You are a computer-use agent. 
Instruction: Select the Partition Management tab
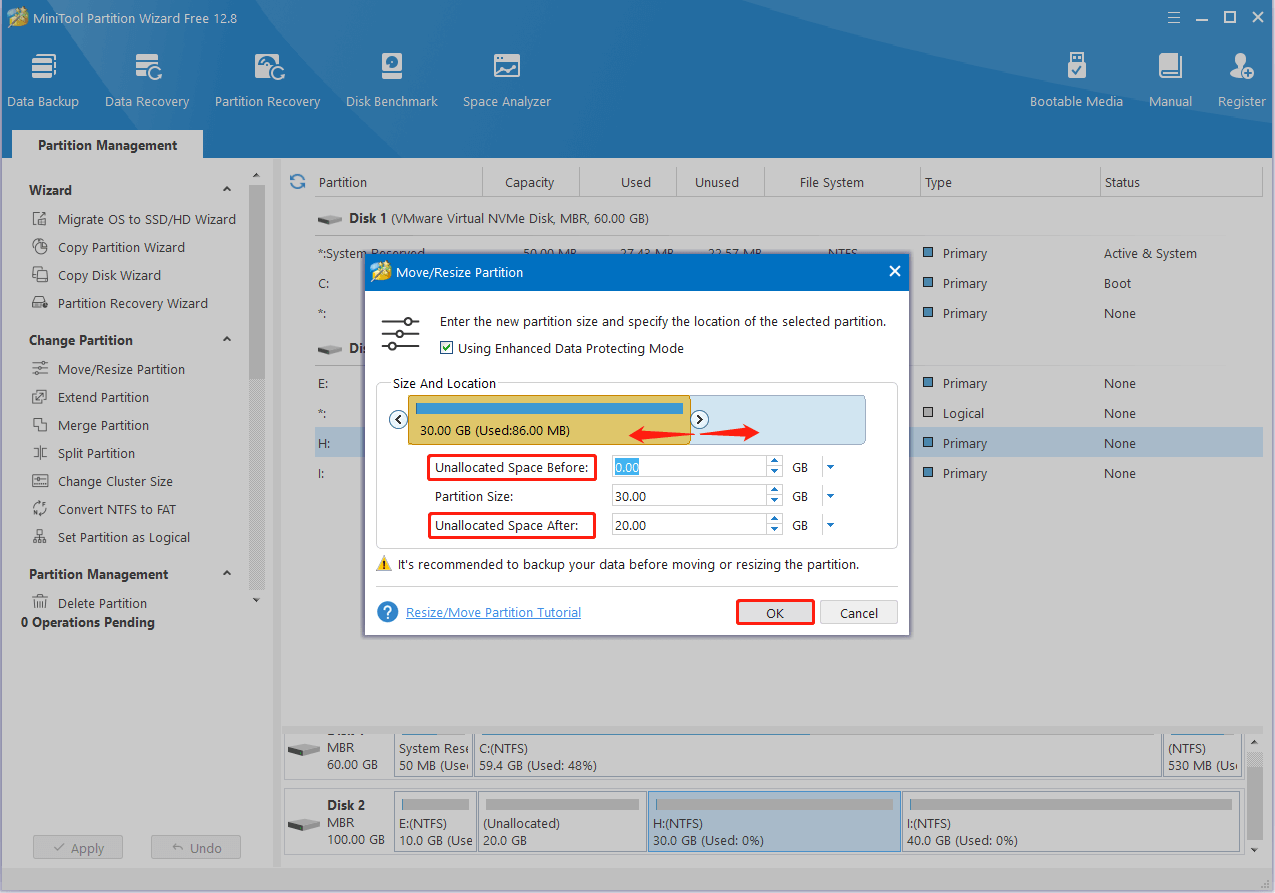pyautogui.click(x=107, y=145)
